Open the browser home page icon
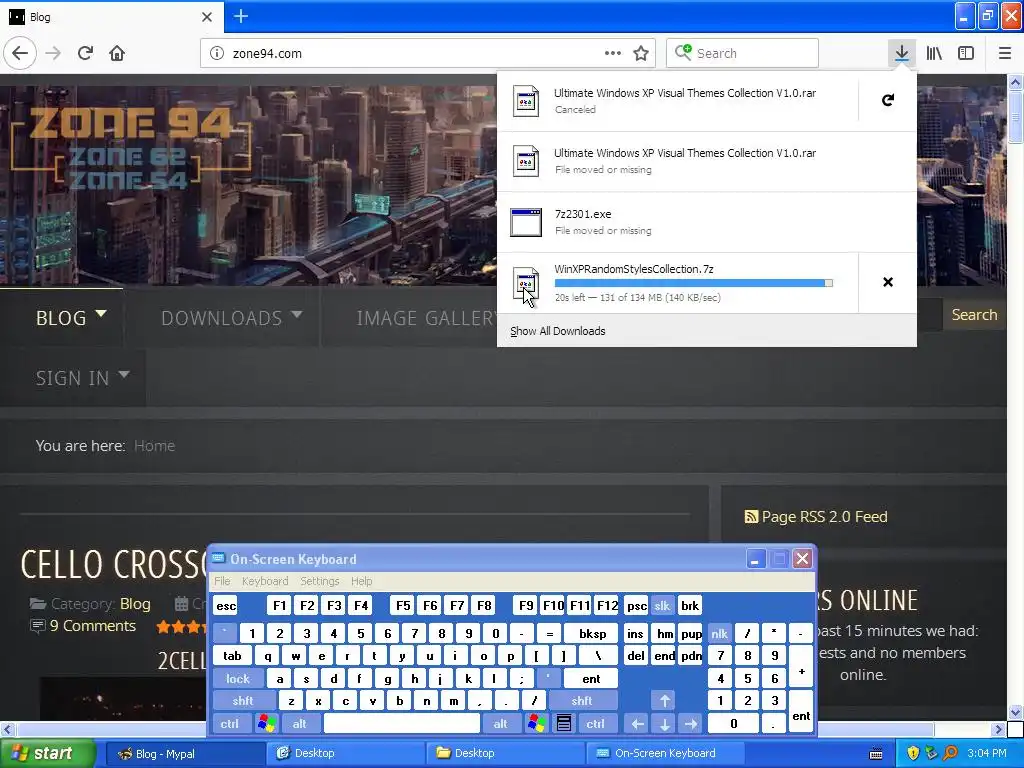1024x768 pixels. [117, 54]
